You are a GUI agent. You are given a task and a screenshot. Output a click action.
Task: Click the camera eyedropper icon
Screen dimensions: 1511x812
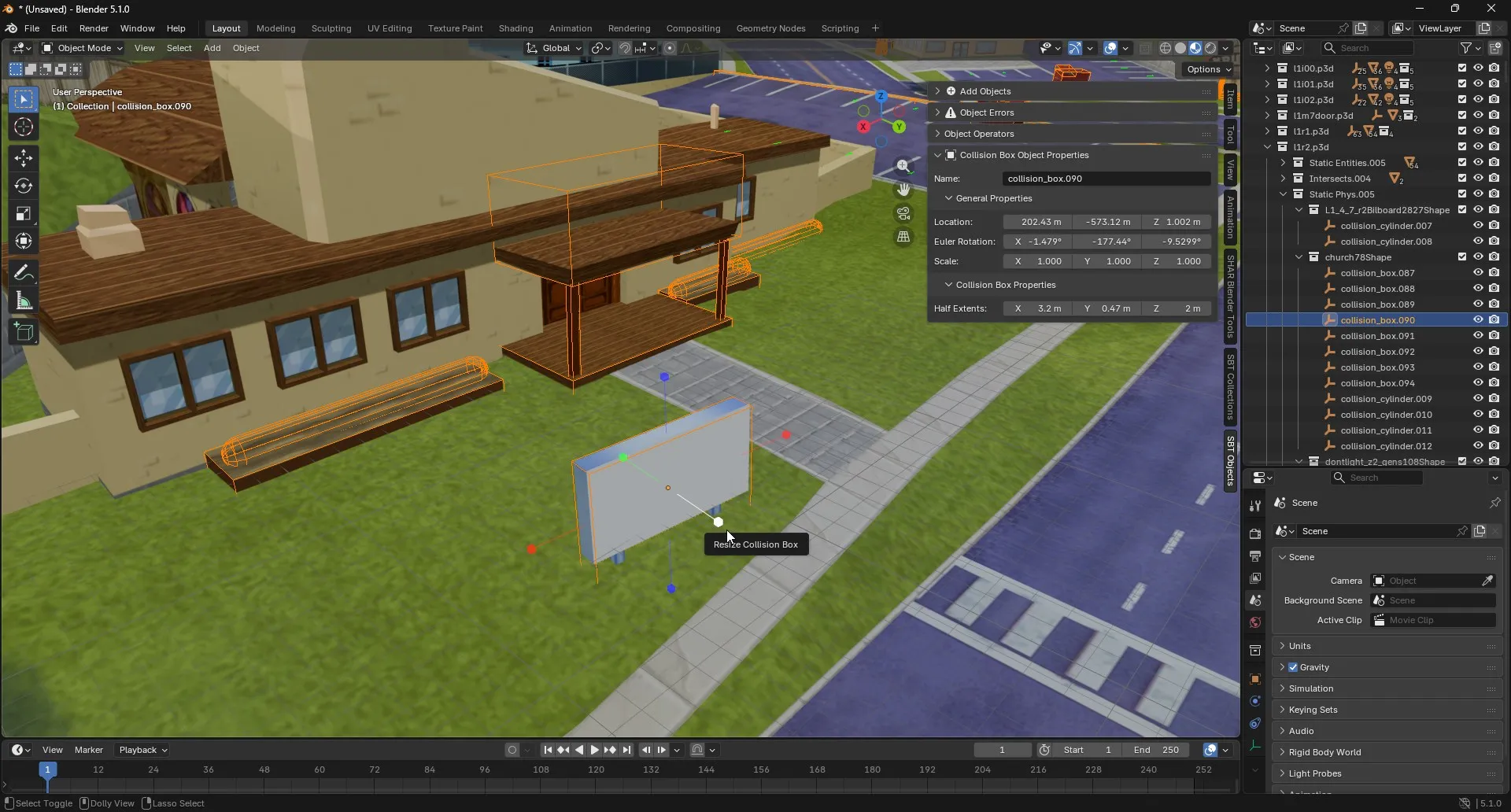[1487, 581]
